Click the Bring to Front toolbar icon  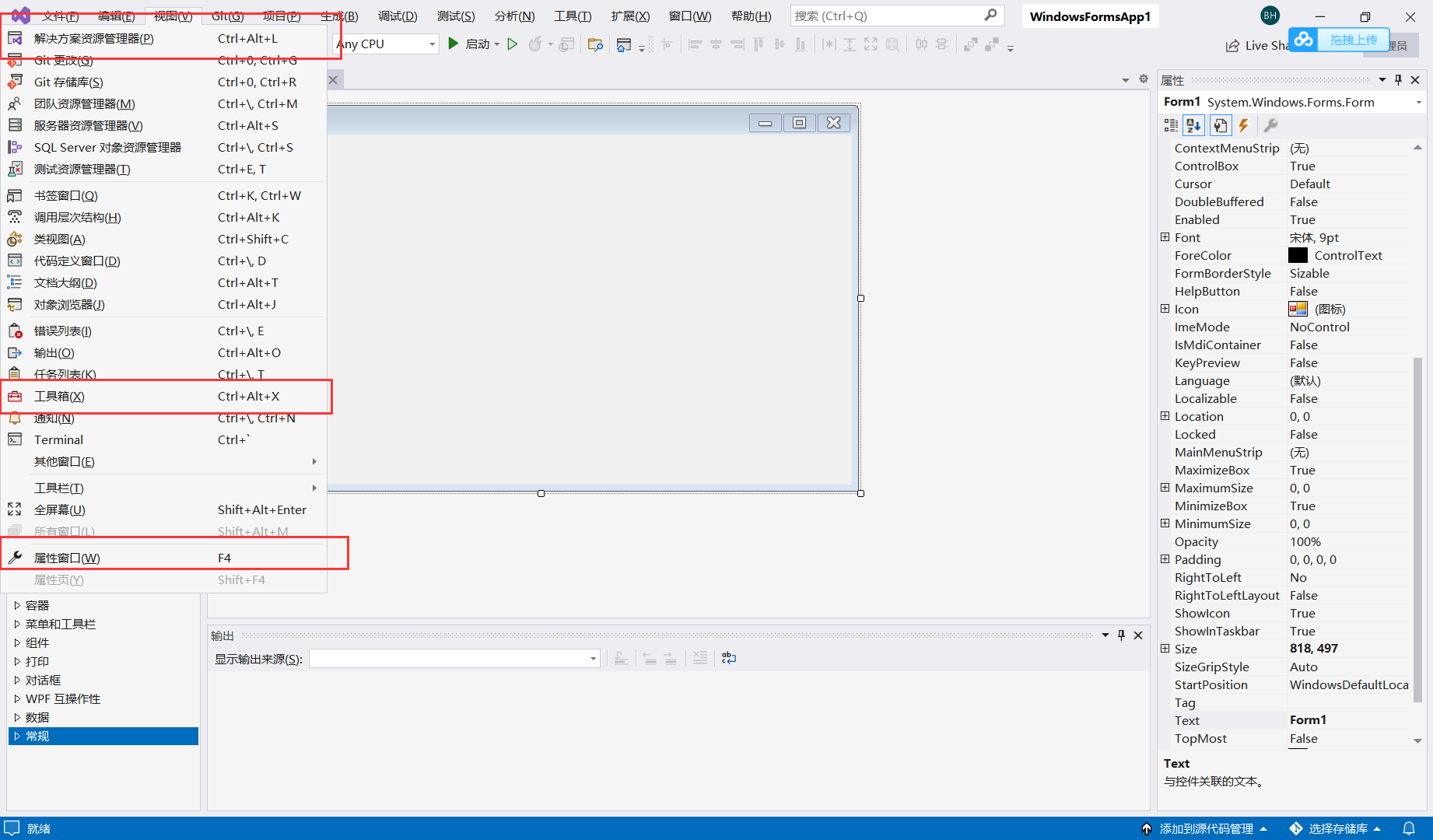(970, 44)
